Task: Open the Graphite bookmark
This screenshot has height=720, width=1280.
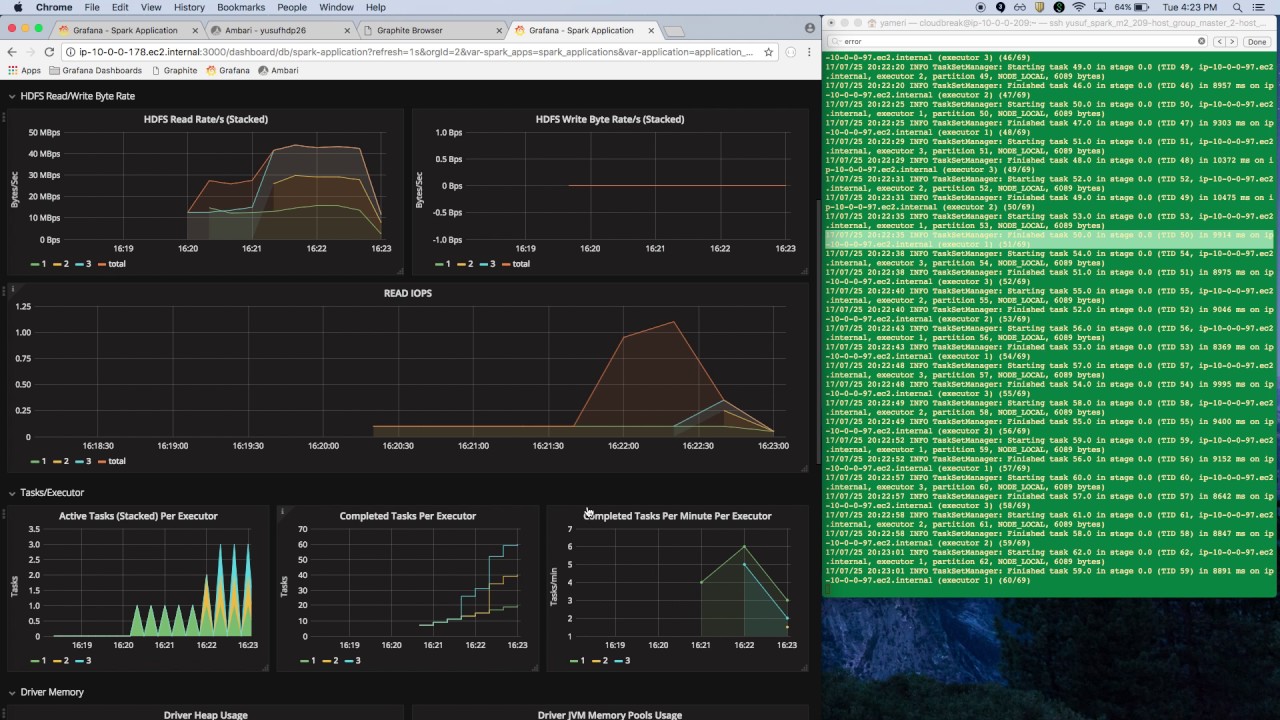Action: pyautogui.click(x=179, y=70)
